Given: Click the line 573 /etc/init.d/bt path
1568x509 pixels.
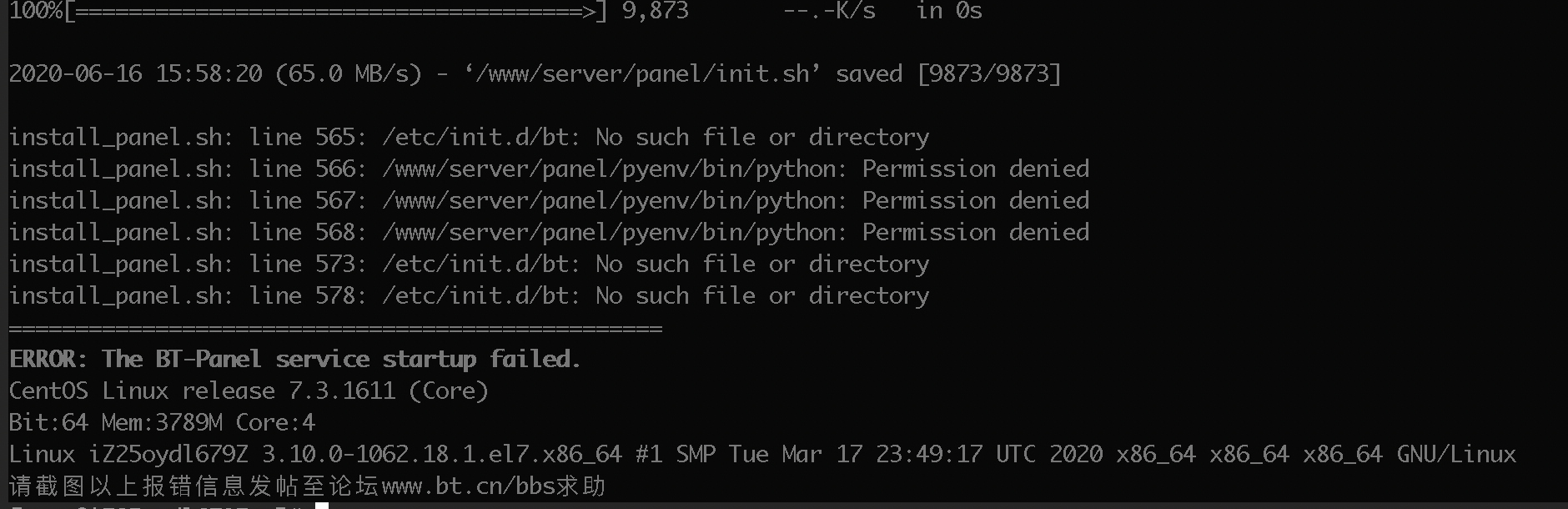Looking at the screenshot, I should 481,265.
